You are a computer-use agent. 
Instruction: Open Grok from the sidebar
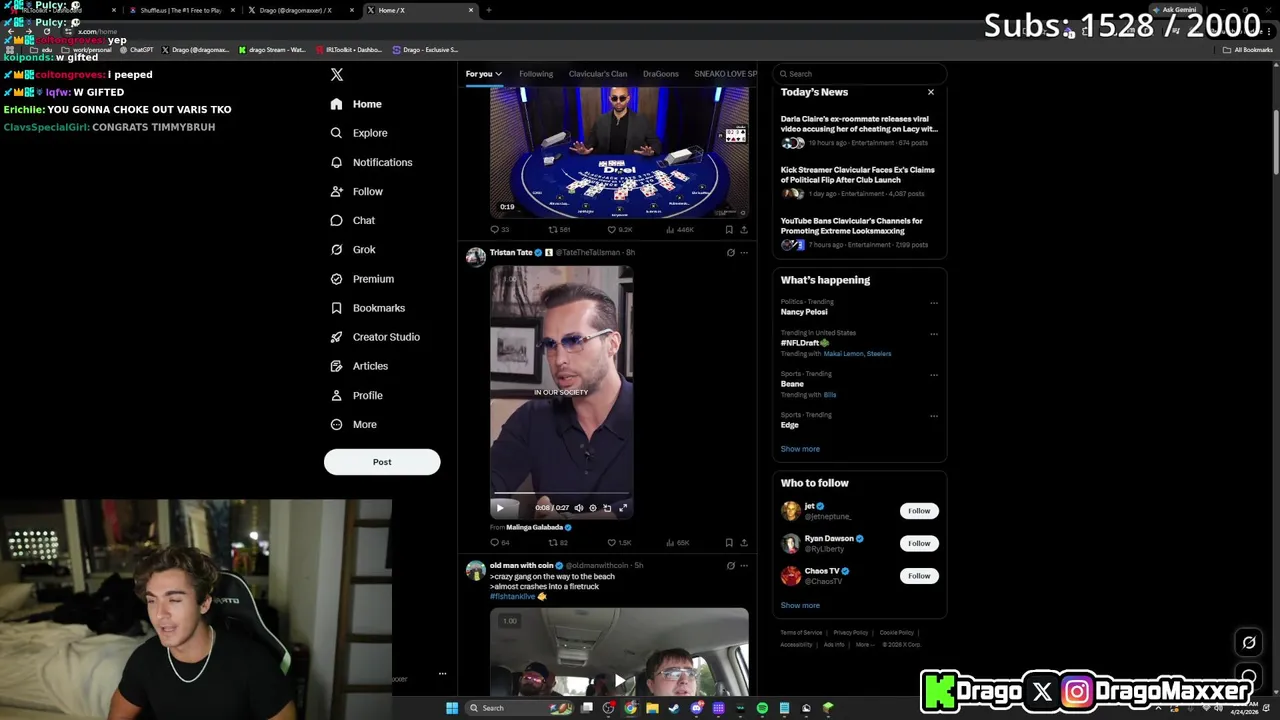pyautogui.click(x=353, y=249)
